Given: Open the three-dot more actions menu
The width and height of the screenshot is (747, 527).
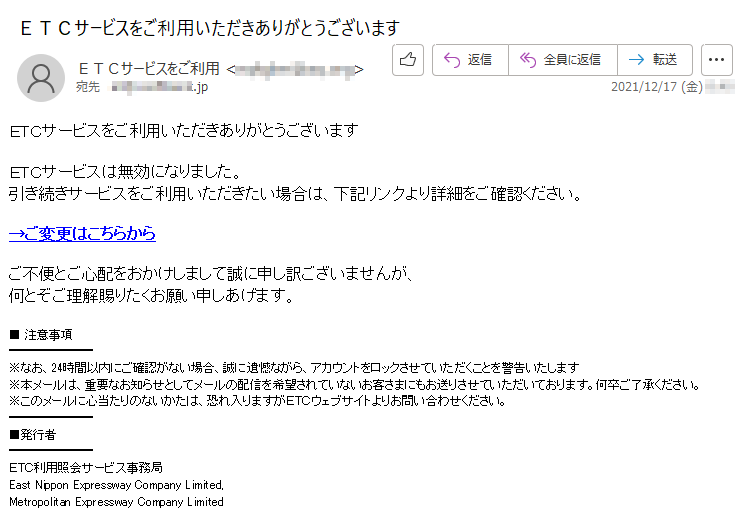Looking at the screenshot, I should [717, 60].
